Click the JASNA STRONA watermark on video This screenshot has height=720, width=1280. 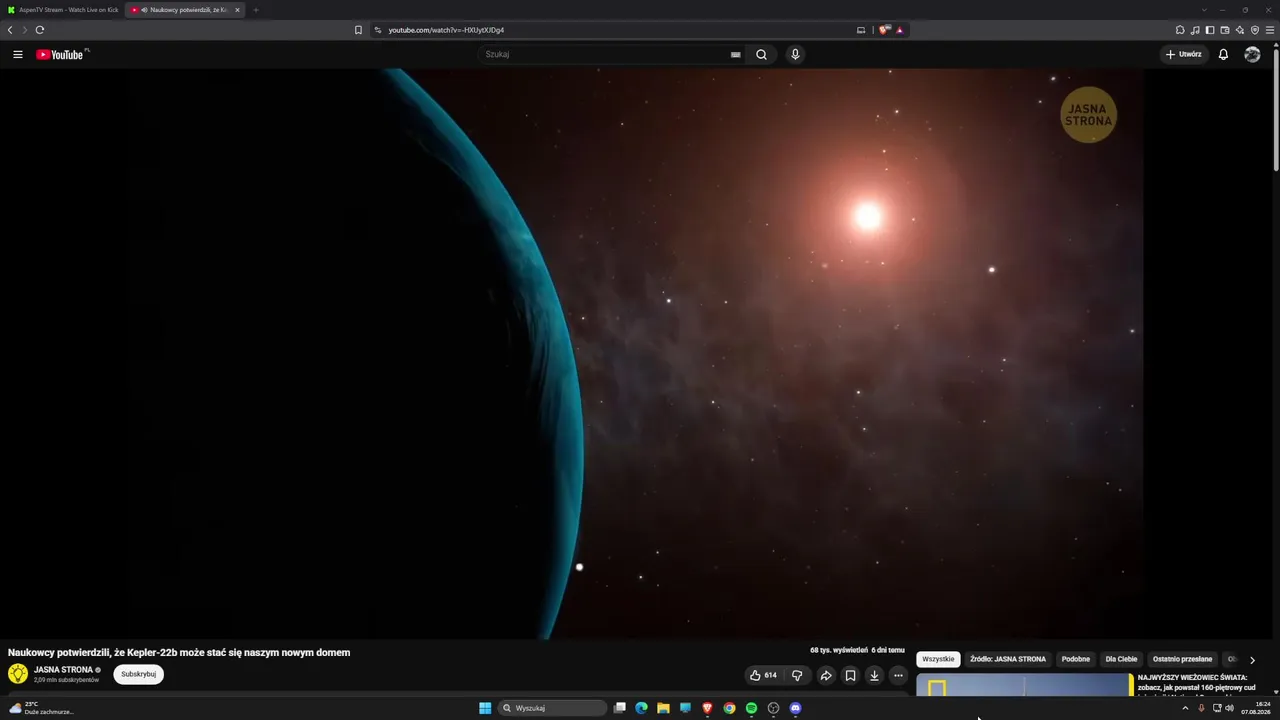click(x=1088, y=115)
